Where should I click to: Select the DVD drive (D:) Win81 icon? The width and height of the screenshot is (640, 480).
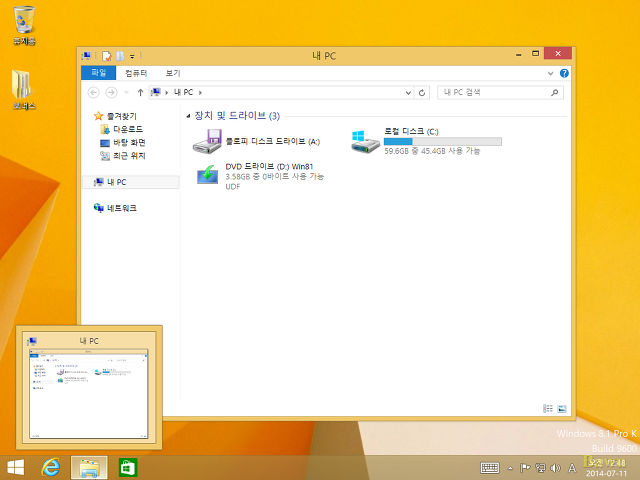(x=208, y=175)
